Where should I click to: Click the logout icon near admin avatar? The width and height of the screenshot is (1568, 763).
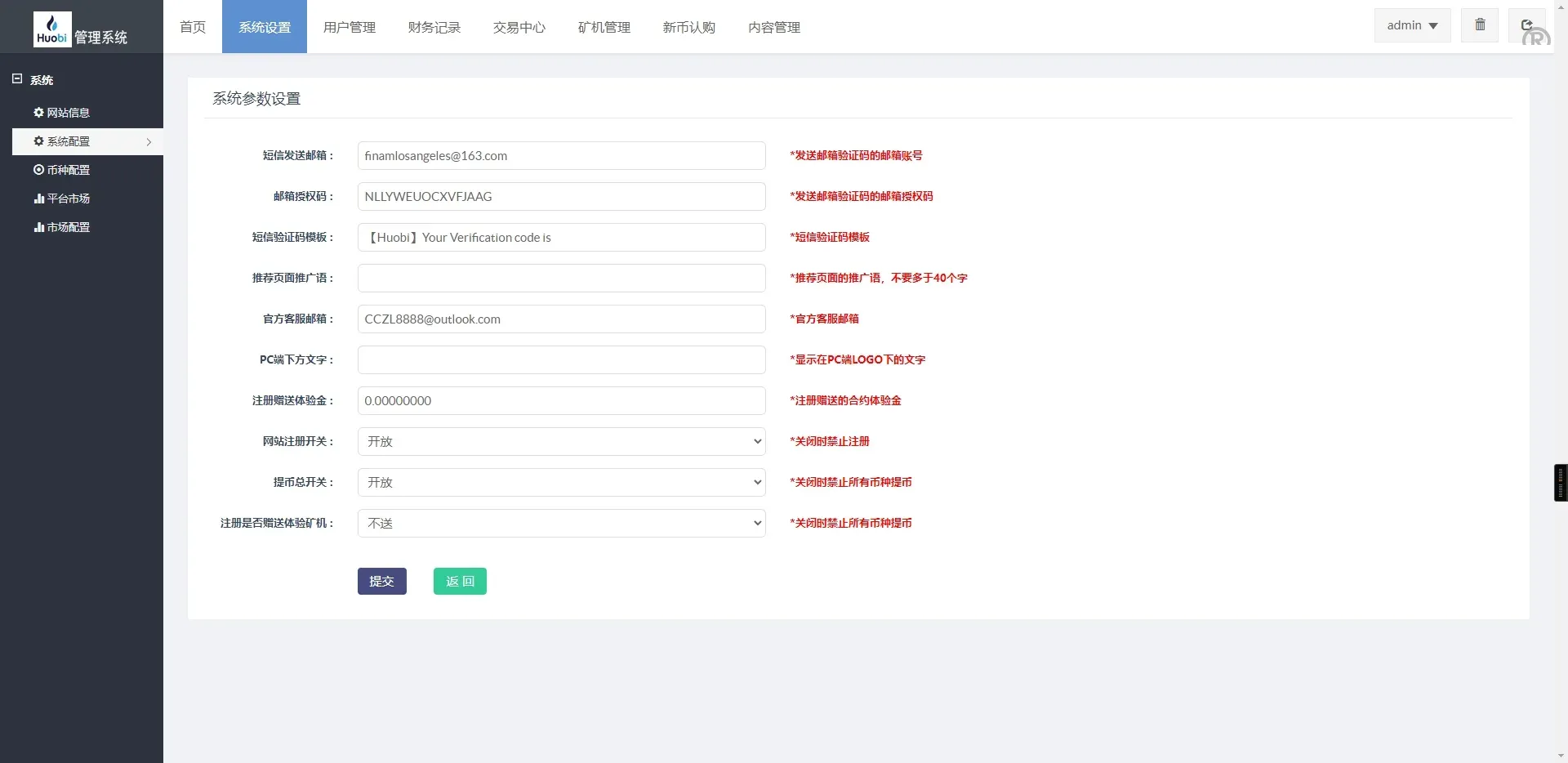[1526, 25]
